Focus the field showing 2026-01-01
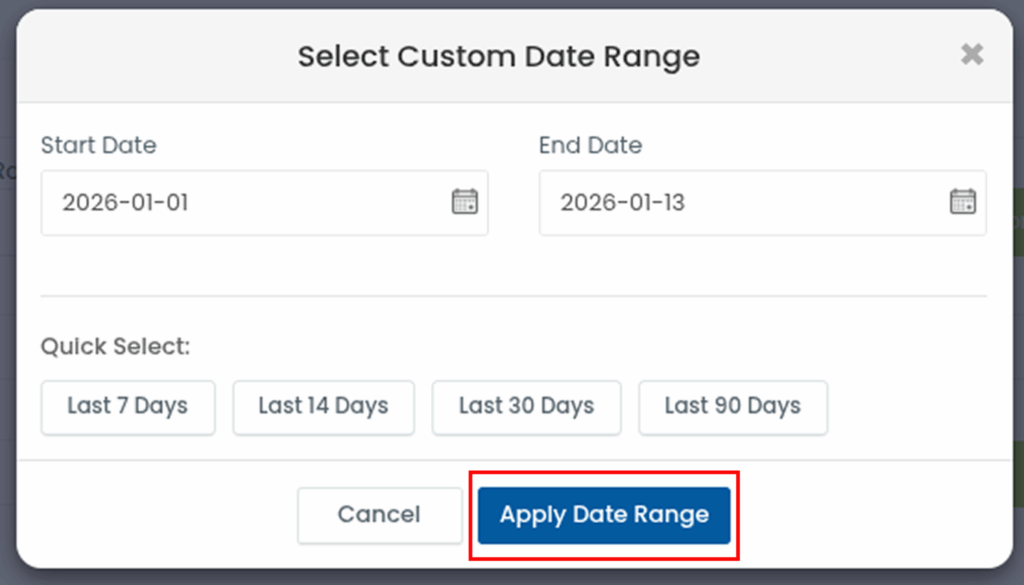Viewport: 1024px width, 585px height. click(240, 203)
